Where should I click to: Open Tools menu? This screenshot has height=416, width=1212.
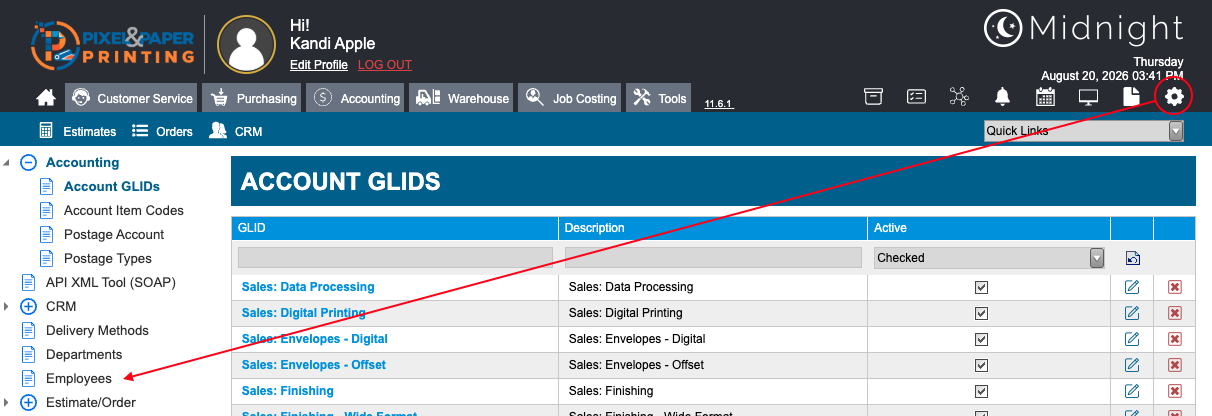660,98
